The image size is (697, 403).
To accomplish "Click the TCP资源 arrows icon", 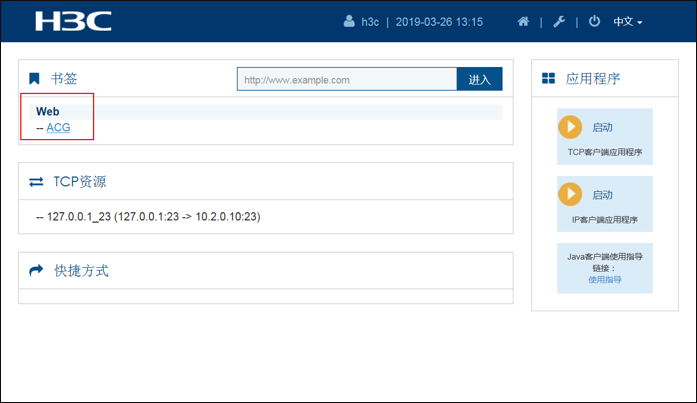I will 36,182.
